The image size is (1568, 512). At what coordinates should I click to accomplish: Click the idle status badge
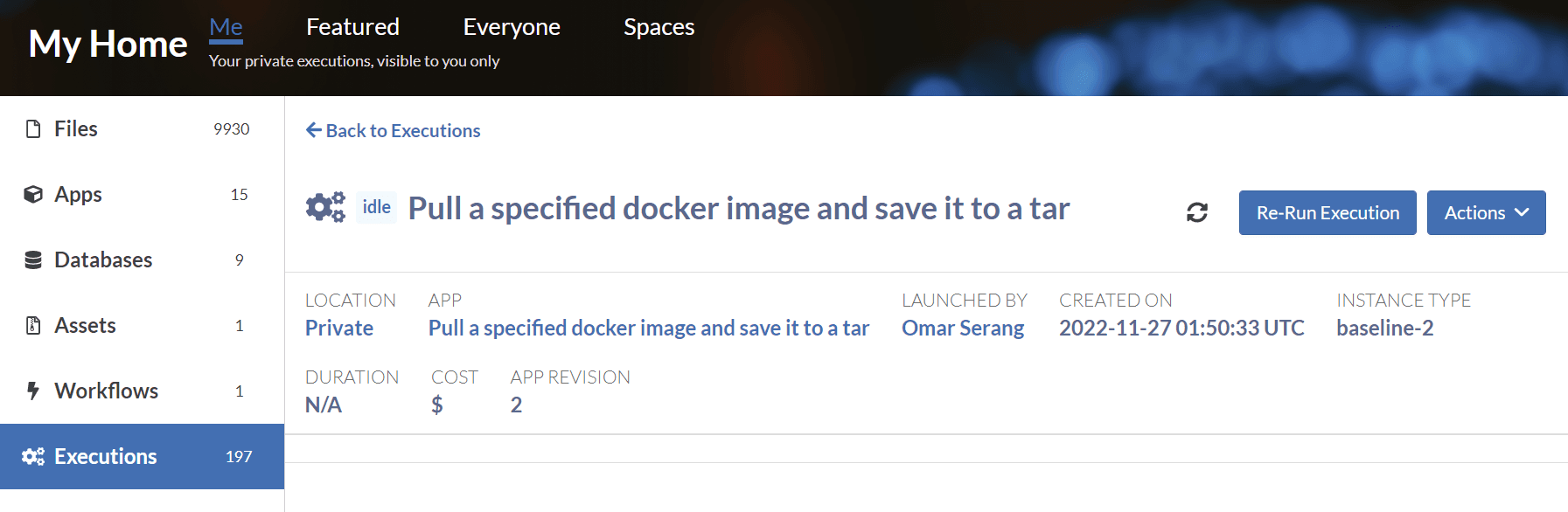376,207
